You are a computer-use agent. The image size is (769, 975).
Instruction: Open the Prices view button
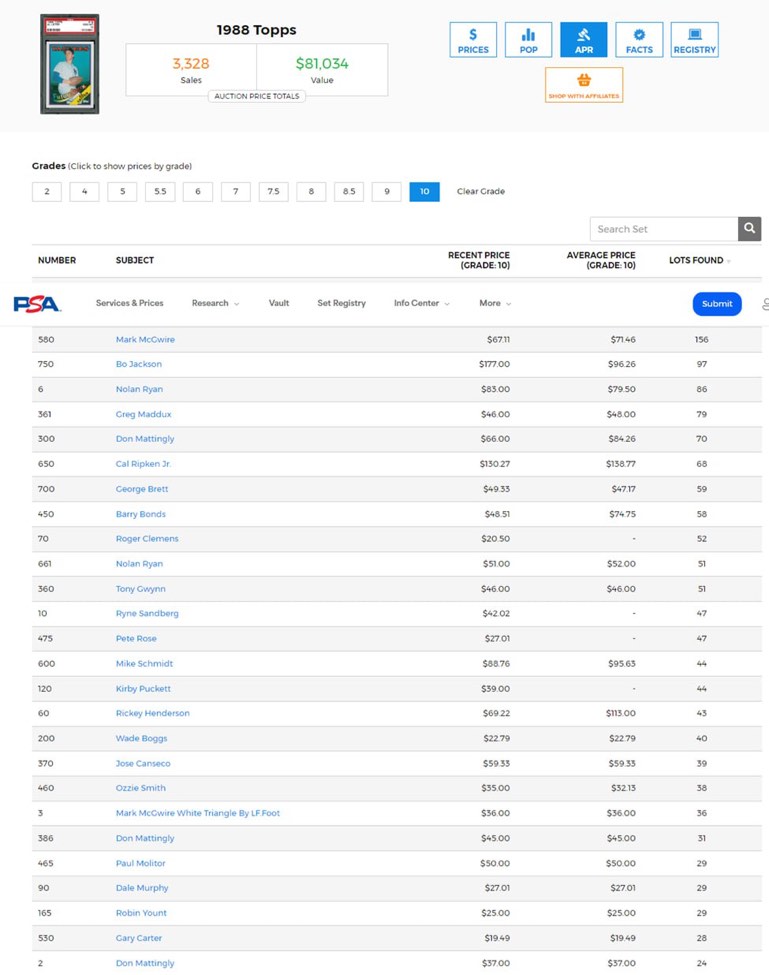[473, 40]
